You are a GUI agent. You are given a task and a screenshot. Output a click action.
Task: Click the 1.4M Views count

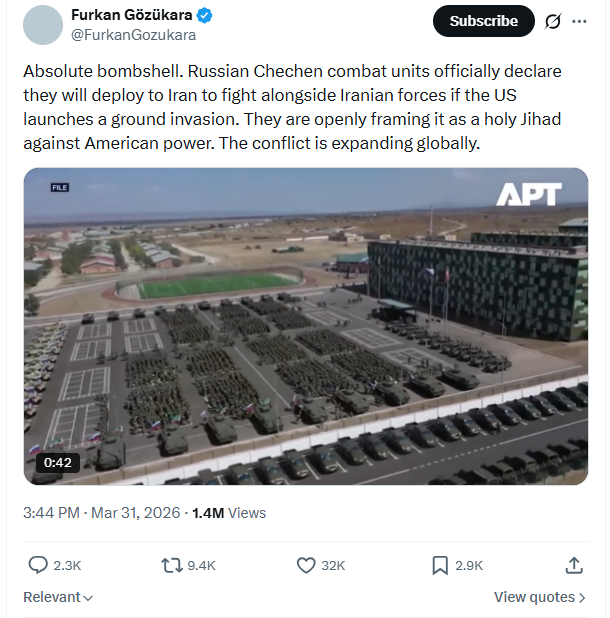[228, 513]
